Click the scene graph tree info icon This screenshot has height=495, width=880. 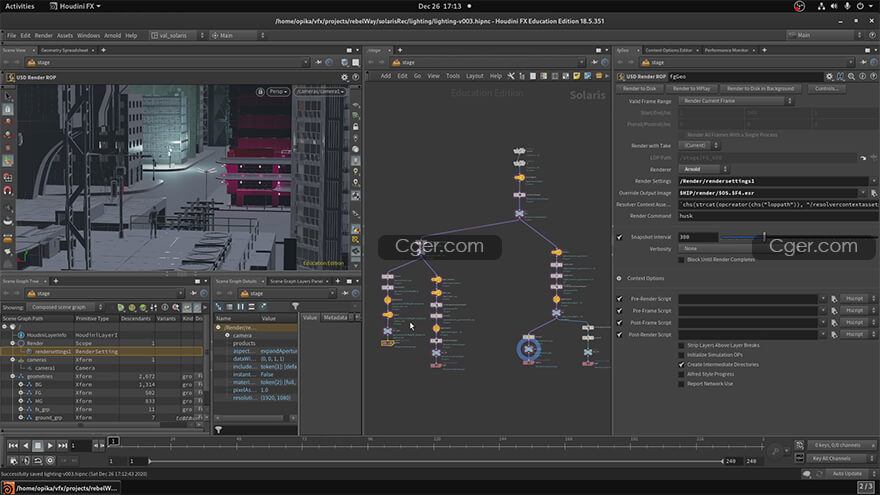click(x=164, y=307)
